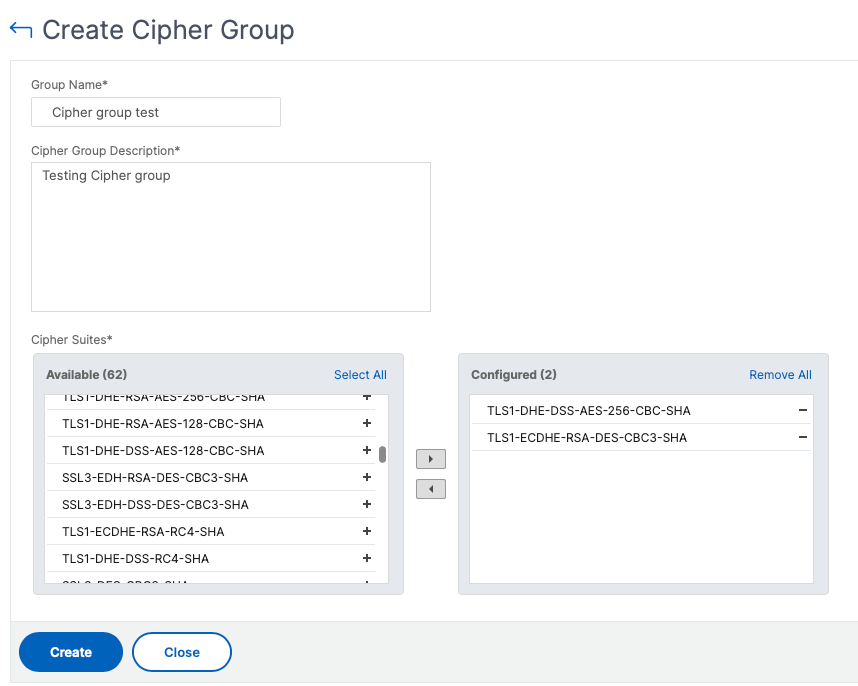Click the Select All link
This screenshot has width=858, height=686.
pyautogui.click(x=360, y=375)
